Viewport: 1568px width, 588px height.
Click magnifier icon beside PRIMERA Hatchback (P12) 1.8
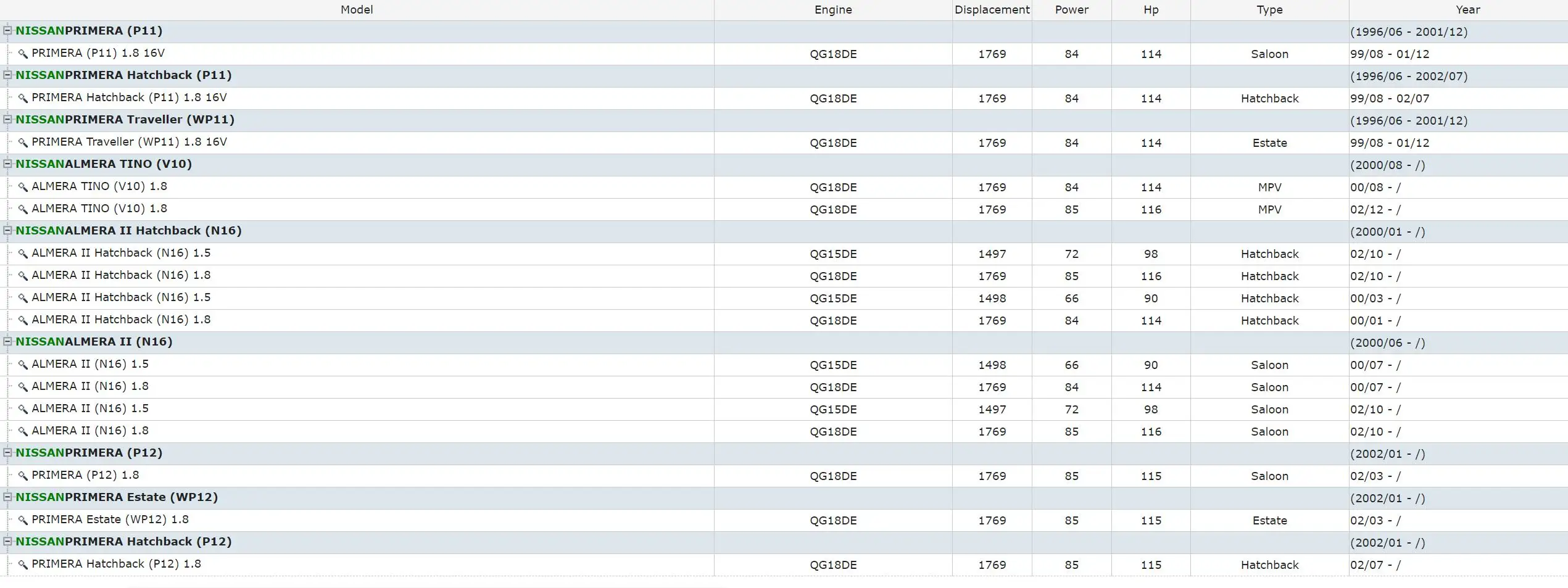pyautogui.click(x=23, y=565)
